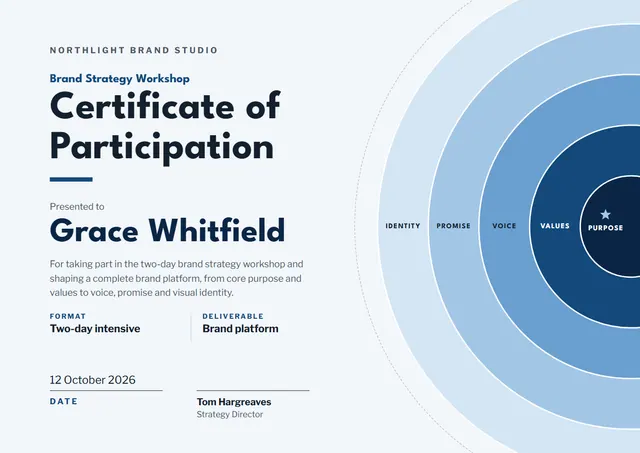The height and width of the screenshot is (453, 640).
Task: Select the Two-day intensive value
Action: pyautogui.click(x=95, y=329)
